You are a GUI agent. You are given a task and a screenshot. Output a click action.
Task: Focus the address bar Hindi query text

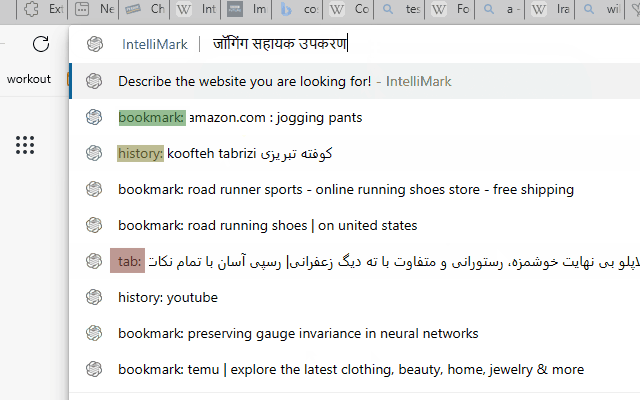(280, 44)
